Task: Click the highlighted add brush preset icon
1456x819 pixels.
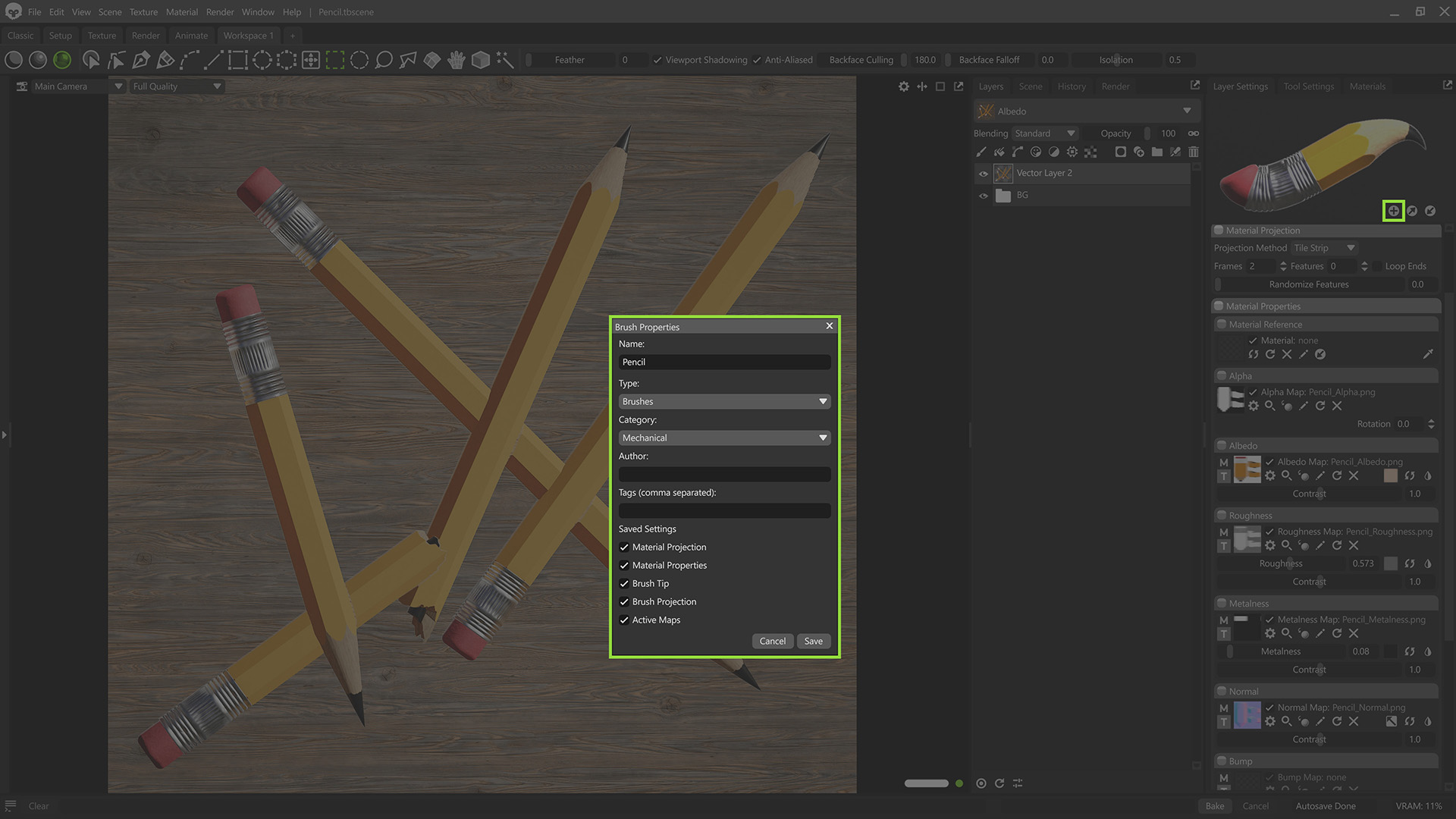Action: 1394,211
